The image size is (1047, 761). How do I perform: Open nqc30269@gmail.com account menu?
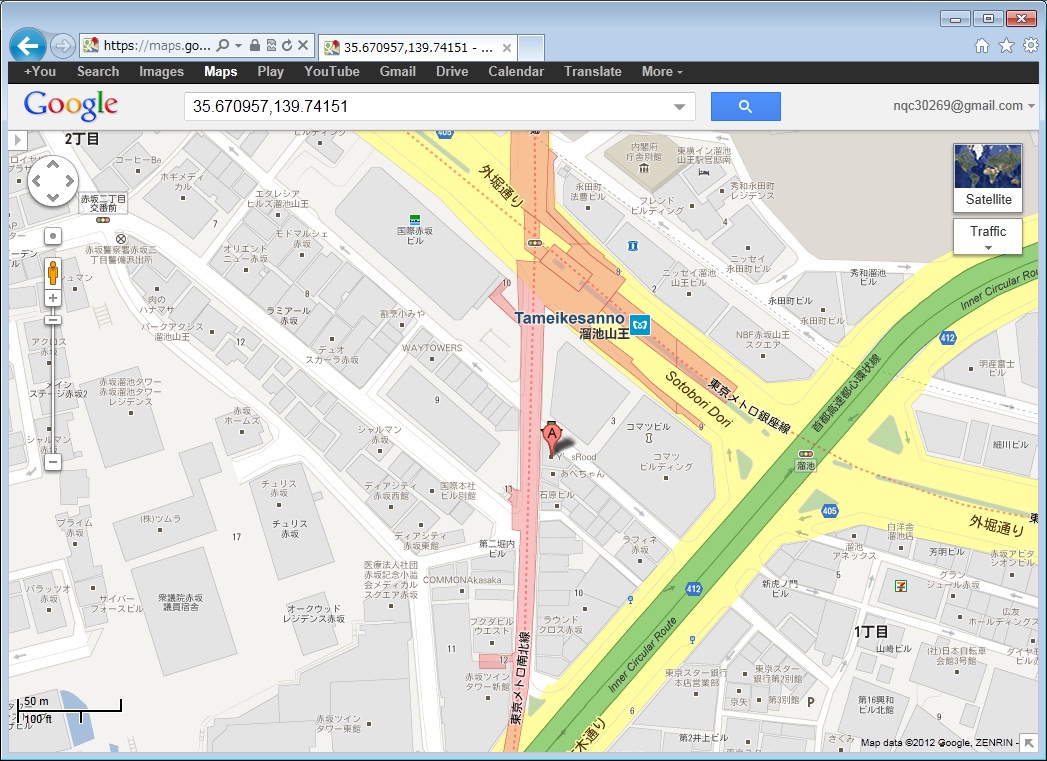pyautogui.click(x=964, y=105)
